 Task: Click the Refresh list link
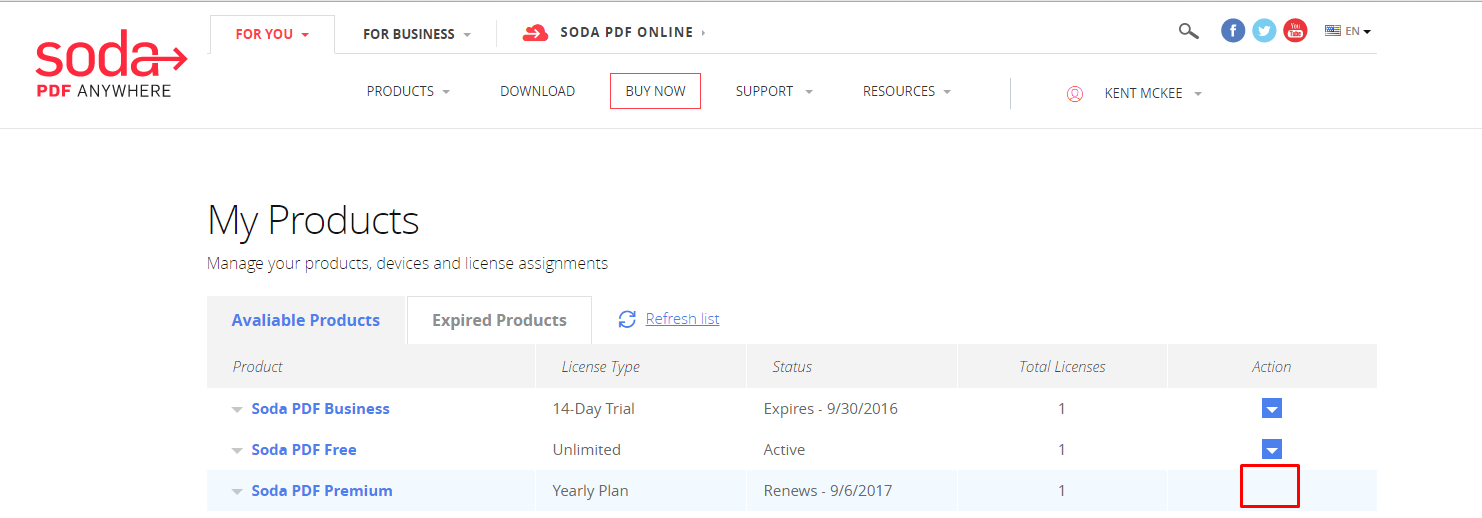click(682, 319)
